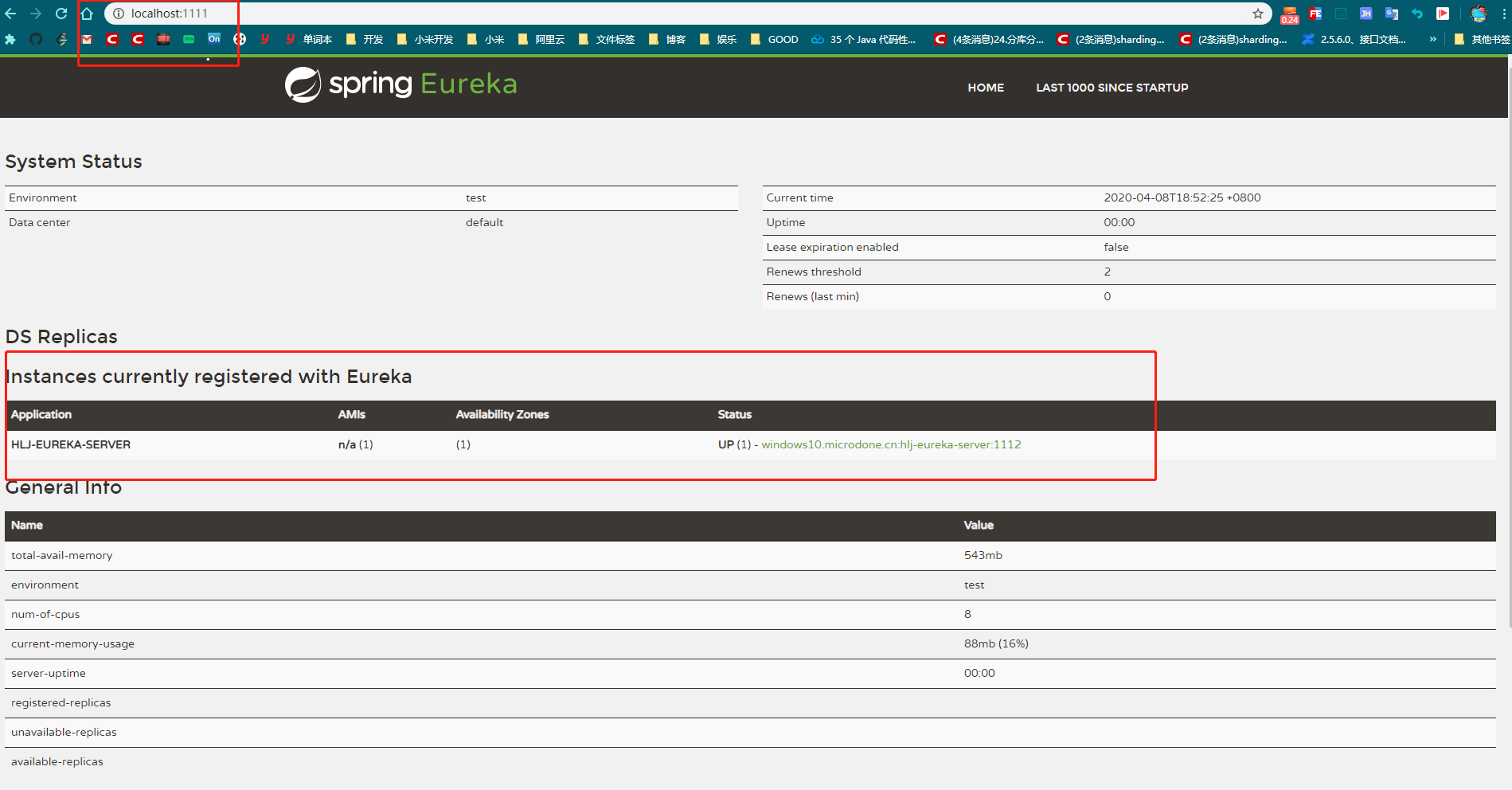The width and height of the screenshot is (1512, 790).
Task: Open the Apps puzzle bookmark icon
Action: click(10, 39)
